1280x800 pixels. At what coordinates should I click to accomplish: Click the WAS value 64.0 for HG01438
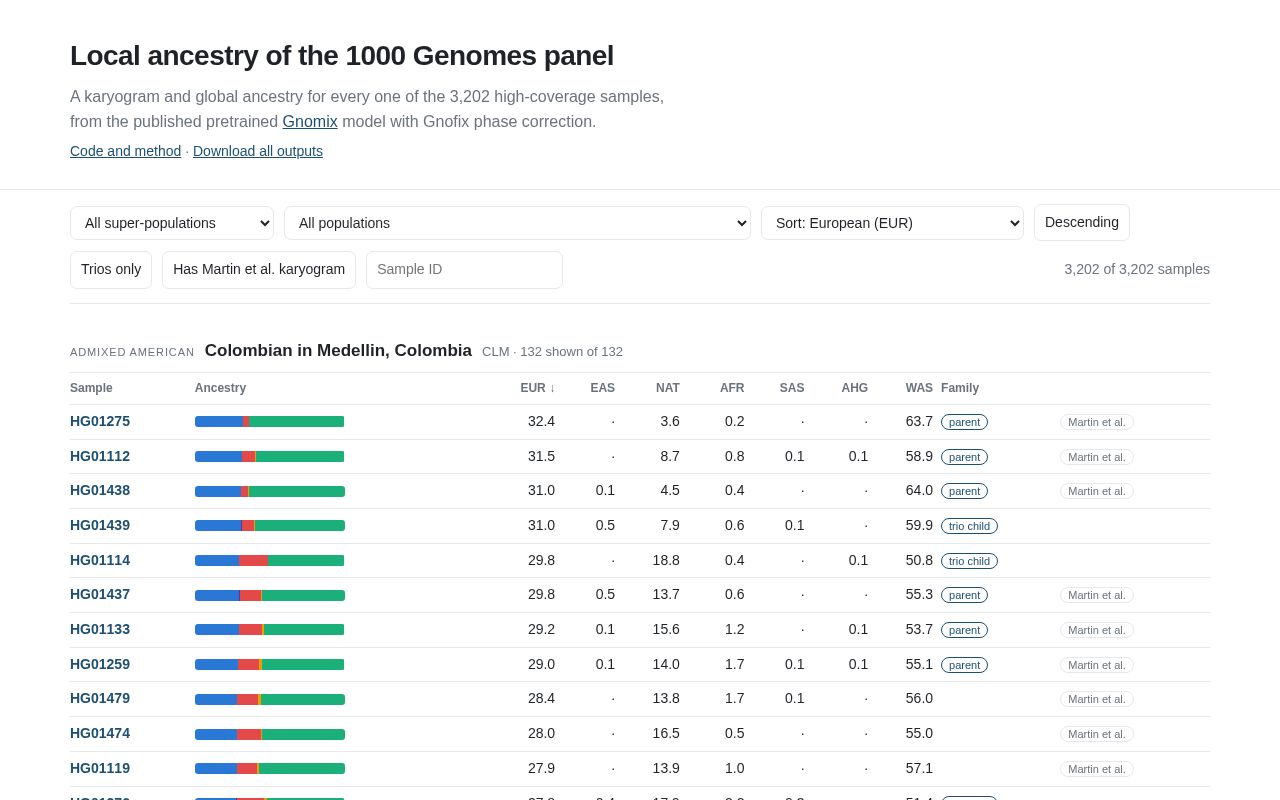coord(919,490)
